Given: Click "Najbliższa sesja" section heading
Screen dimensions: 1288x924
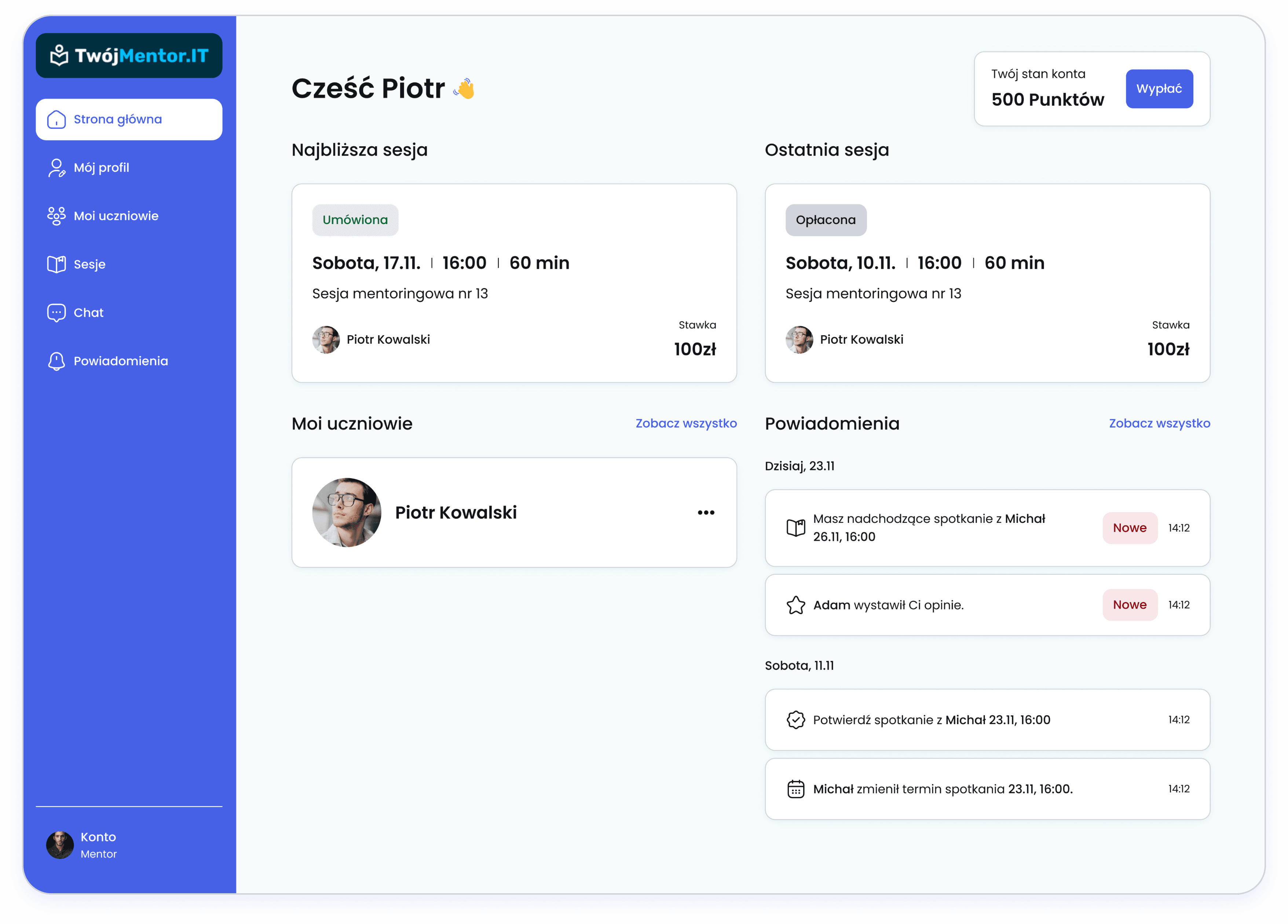Looking at the screenshot, I should [x=359, y=150].
